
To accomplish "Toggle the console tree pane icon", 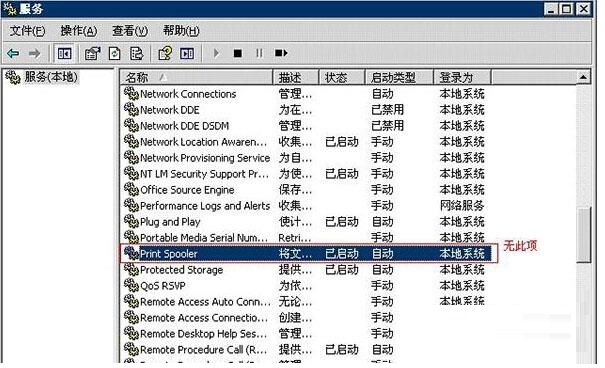I will [x=64, y=53].
